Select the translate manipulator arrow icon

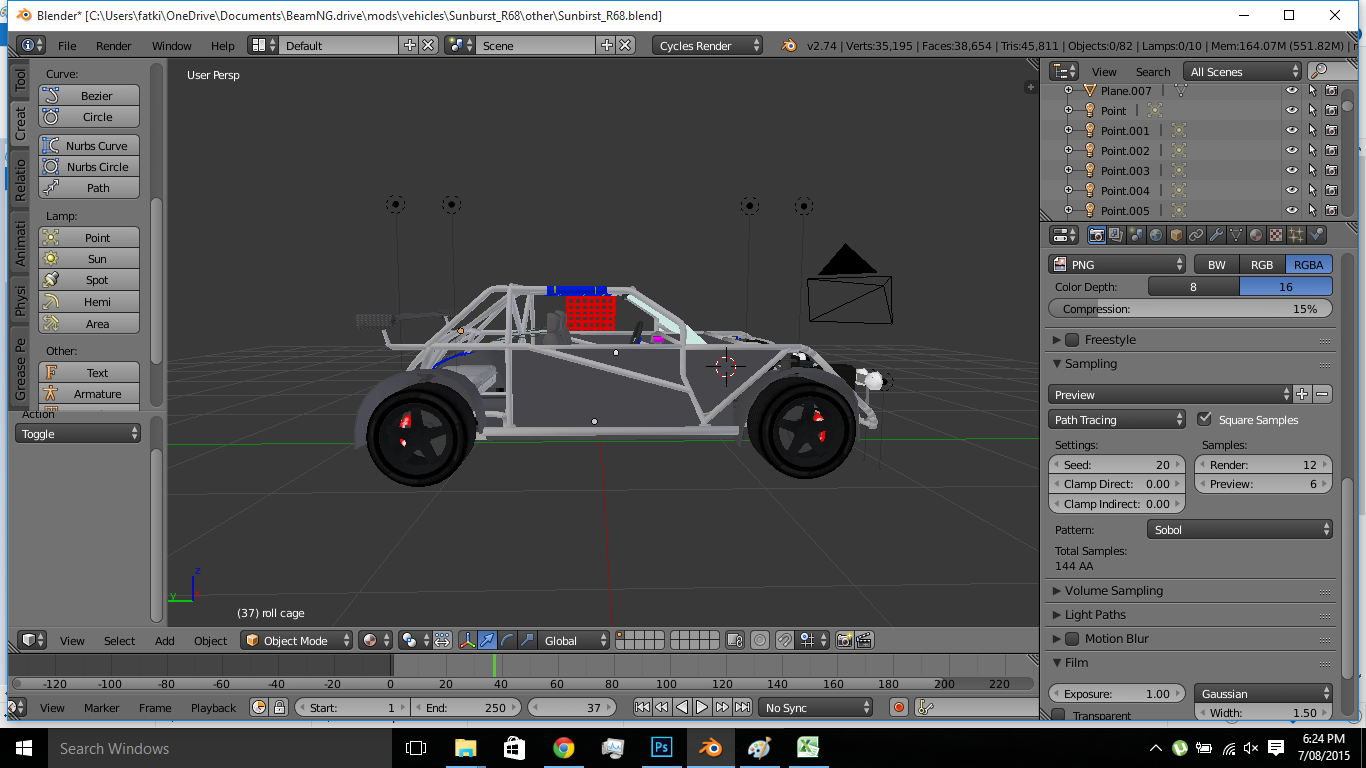487,641
